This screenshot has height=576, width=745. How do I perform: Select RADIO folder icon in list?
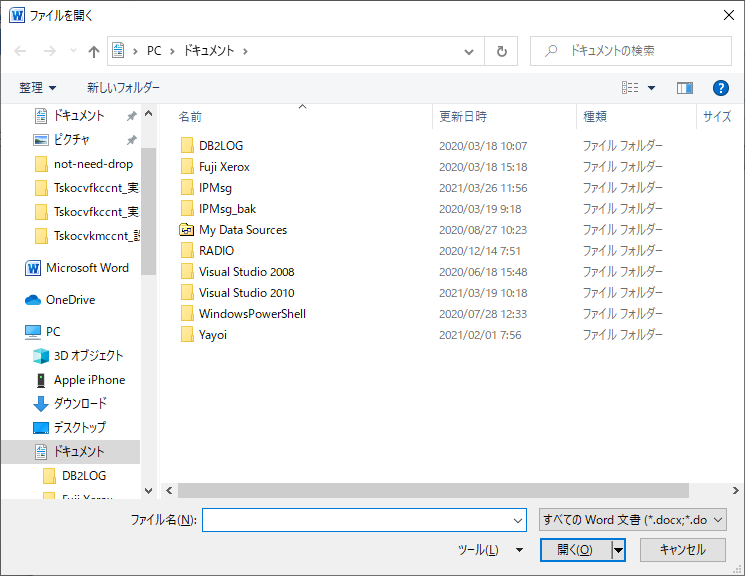coord(187,250)
